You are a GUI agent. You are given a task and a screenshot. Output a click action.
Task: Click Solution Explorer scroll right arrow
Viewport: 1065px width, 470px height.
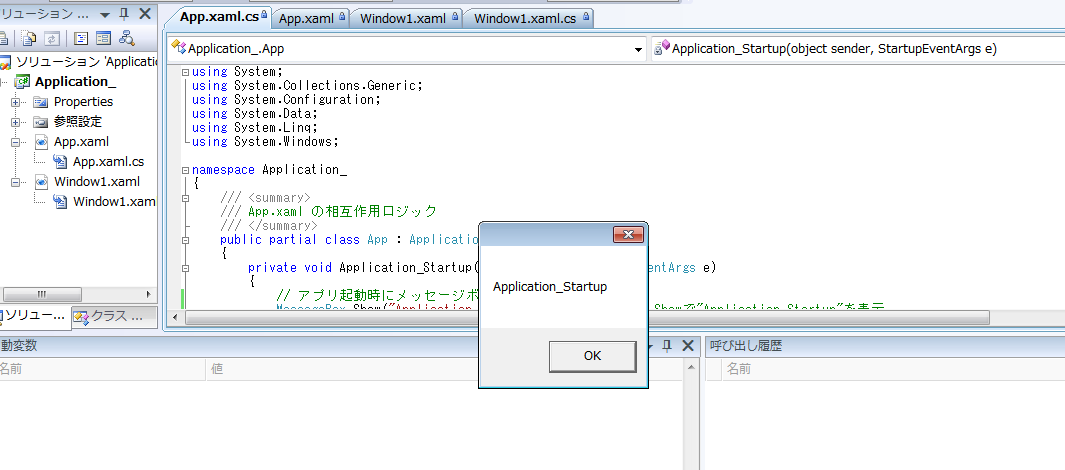pos(149,294)
